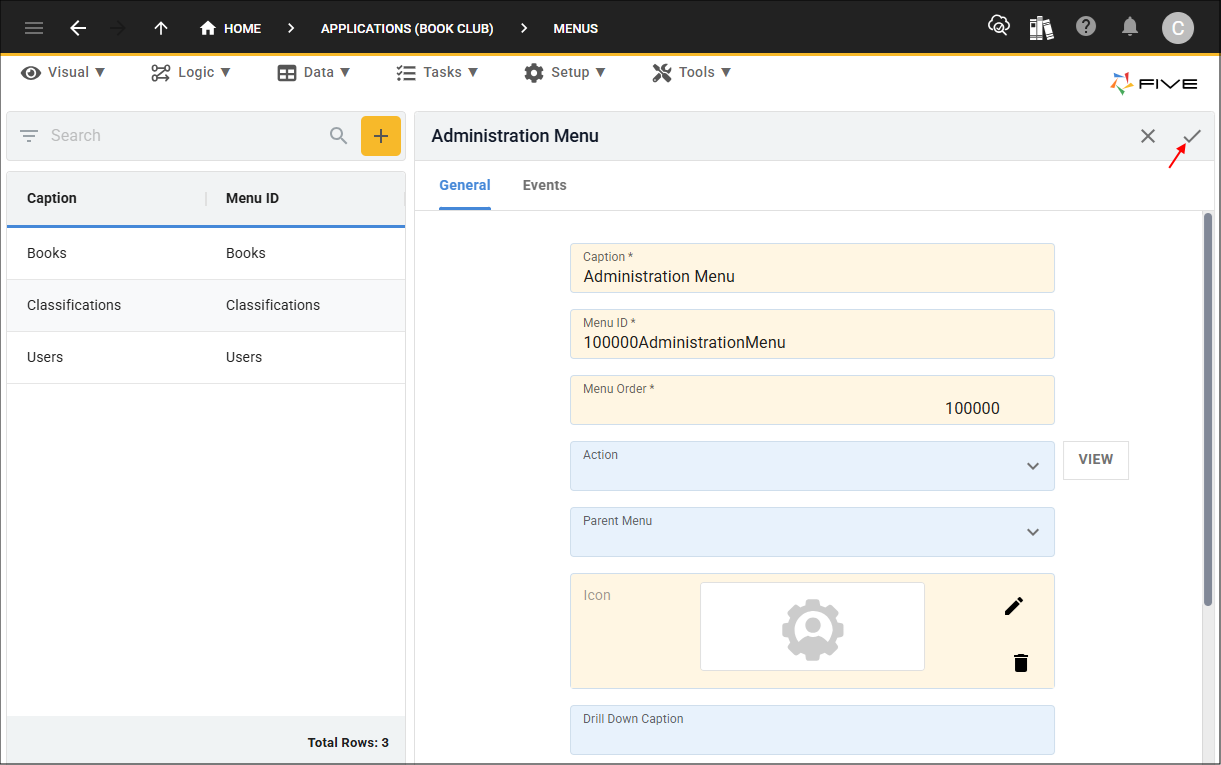Click into the Search field
1221x765 pixels.
coord(185,136)
